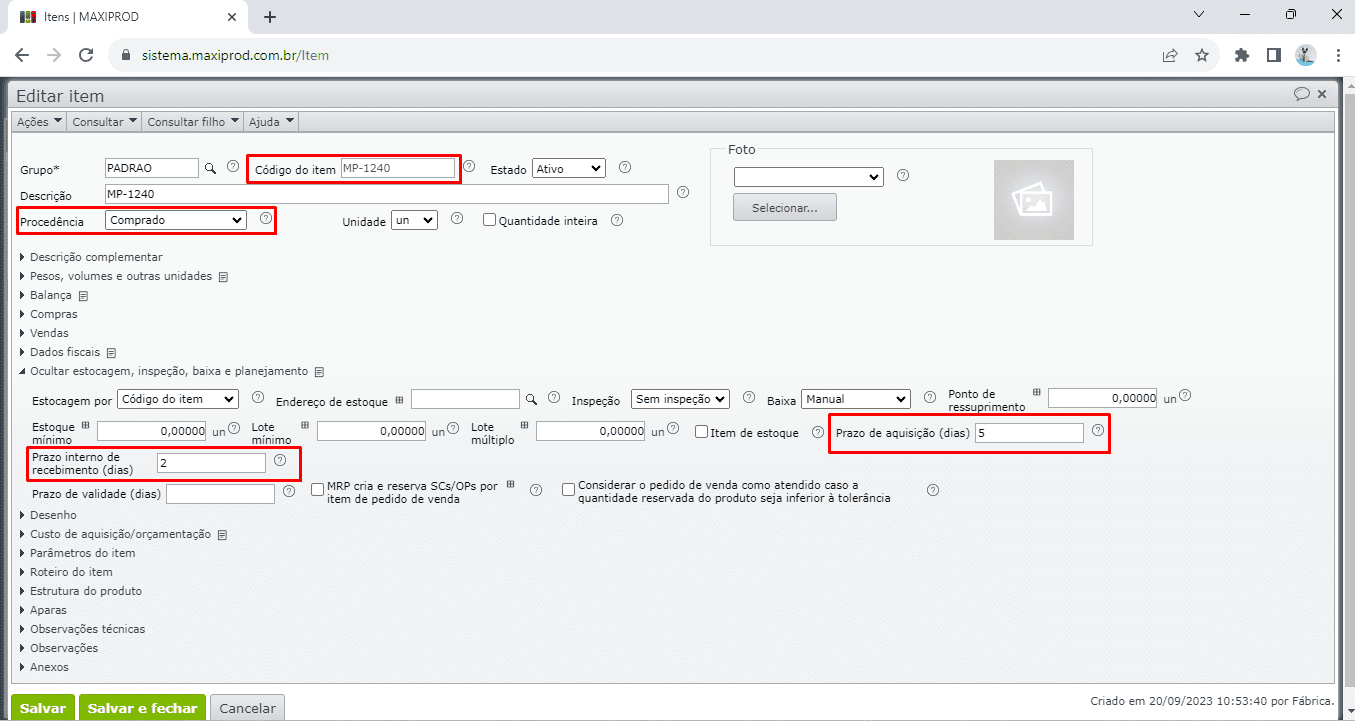Expand the Compras section

tap(54, 314)
